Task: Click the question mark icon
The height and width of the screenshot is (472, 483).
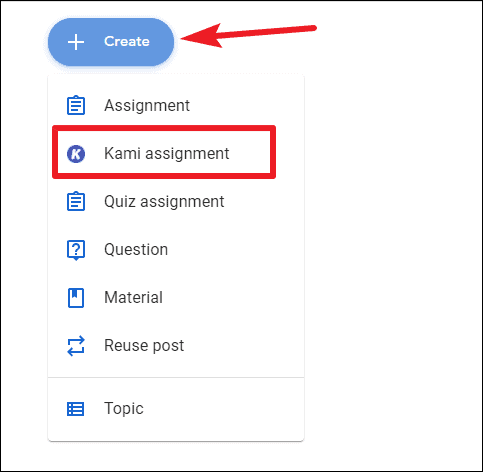Action: click(x=76, y=250)
